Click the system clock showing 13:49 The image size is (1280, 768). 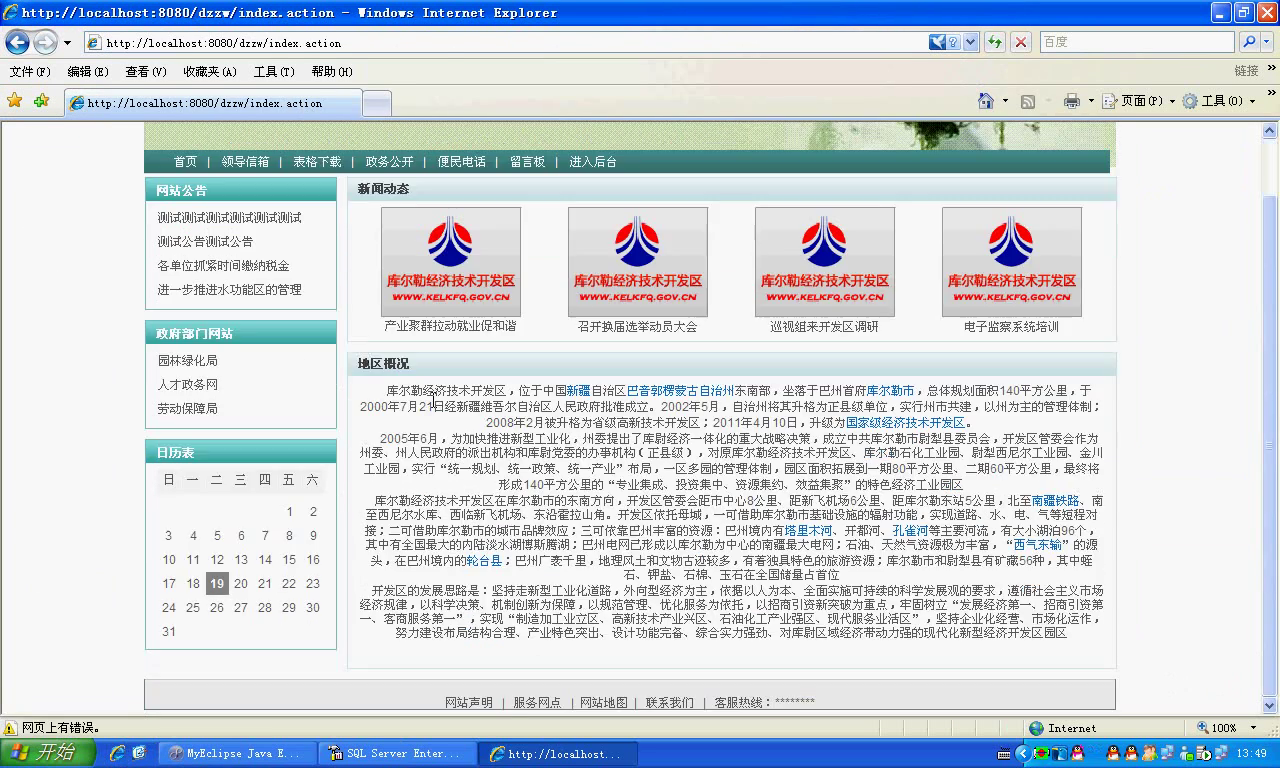[x=1251, y=754]
